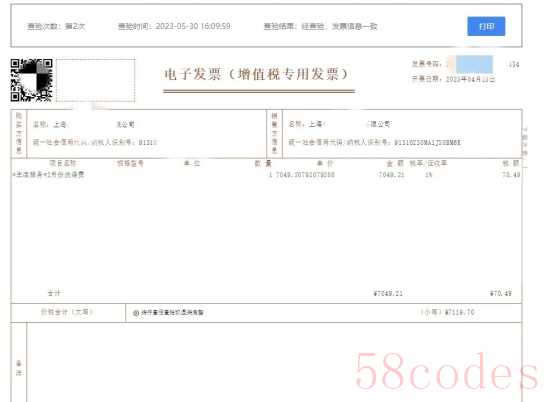This screenshot has width=554, height=402.
Task: Click the blue 打印 print button
Action: click(x=486, y=26)
